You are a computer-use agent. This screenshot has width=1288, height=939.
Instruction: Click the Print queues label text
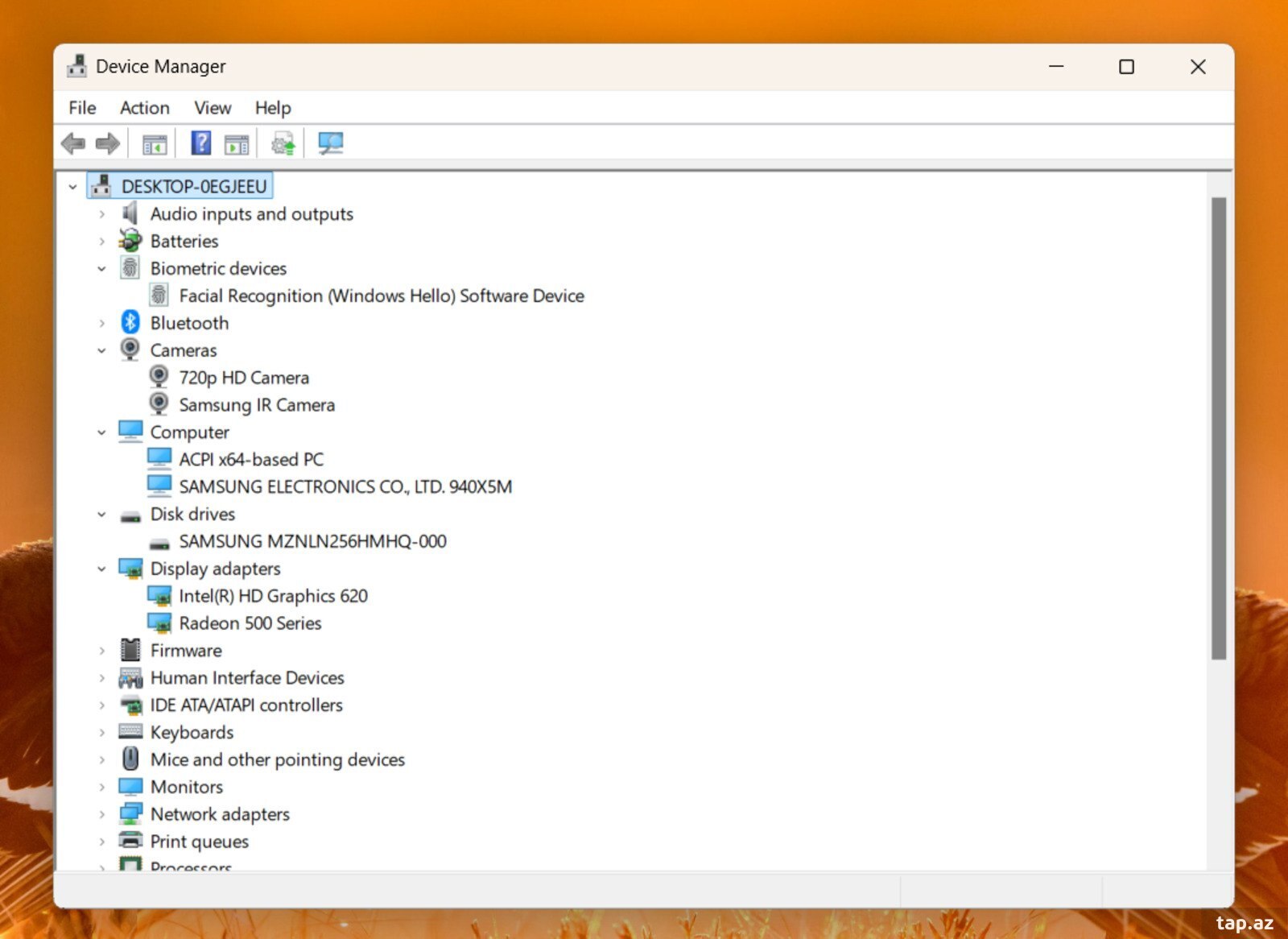point(200,842)
